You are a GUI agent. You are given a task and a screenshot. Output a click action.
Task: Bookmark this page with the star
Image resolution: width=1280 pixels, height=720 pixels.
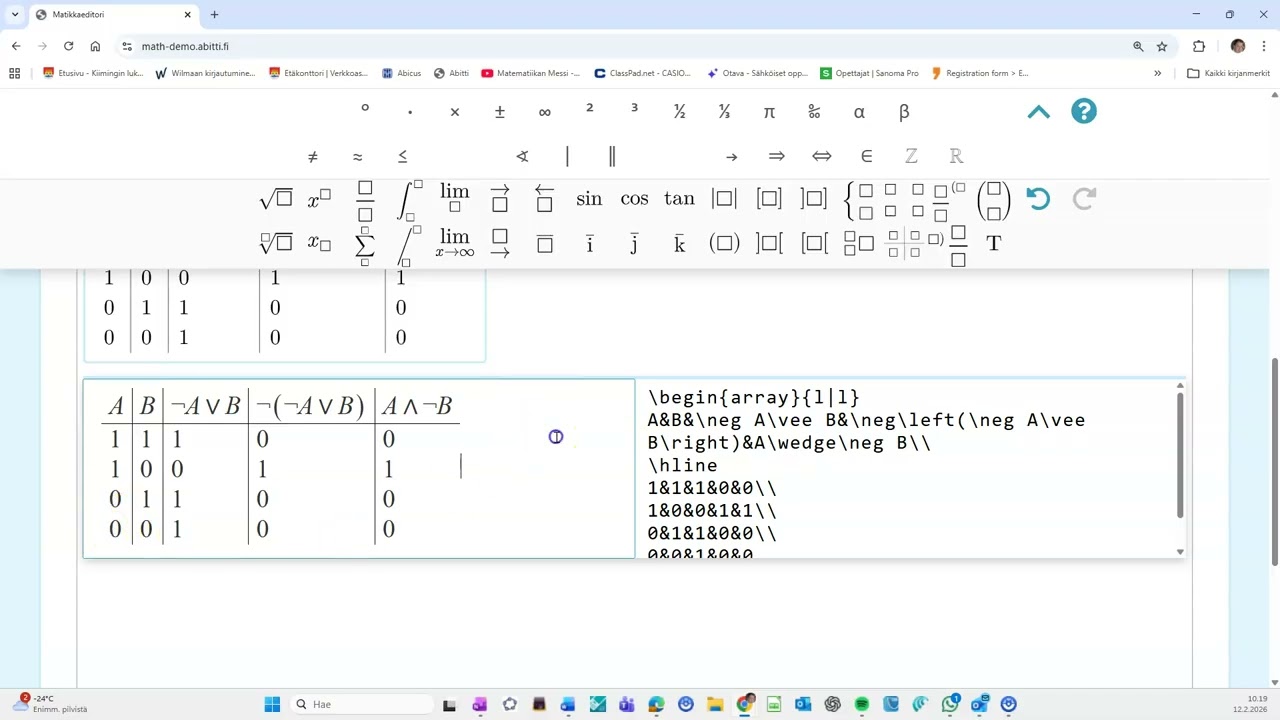(1162, 46)
